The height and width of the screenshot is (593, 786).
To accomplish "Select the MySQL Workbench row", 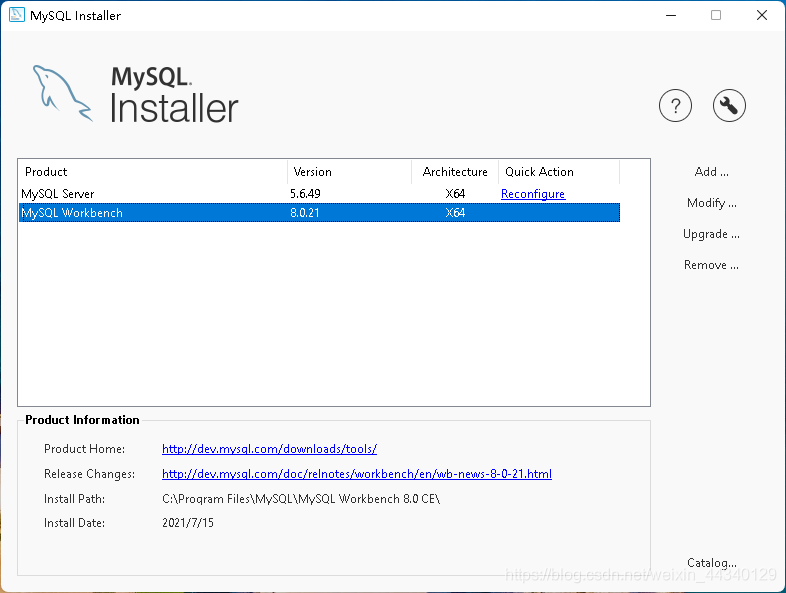I will [319, 213].
